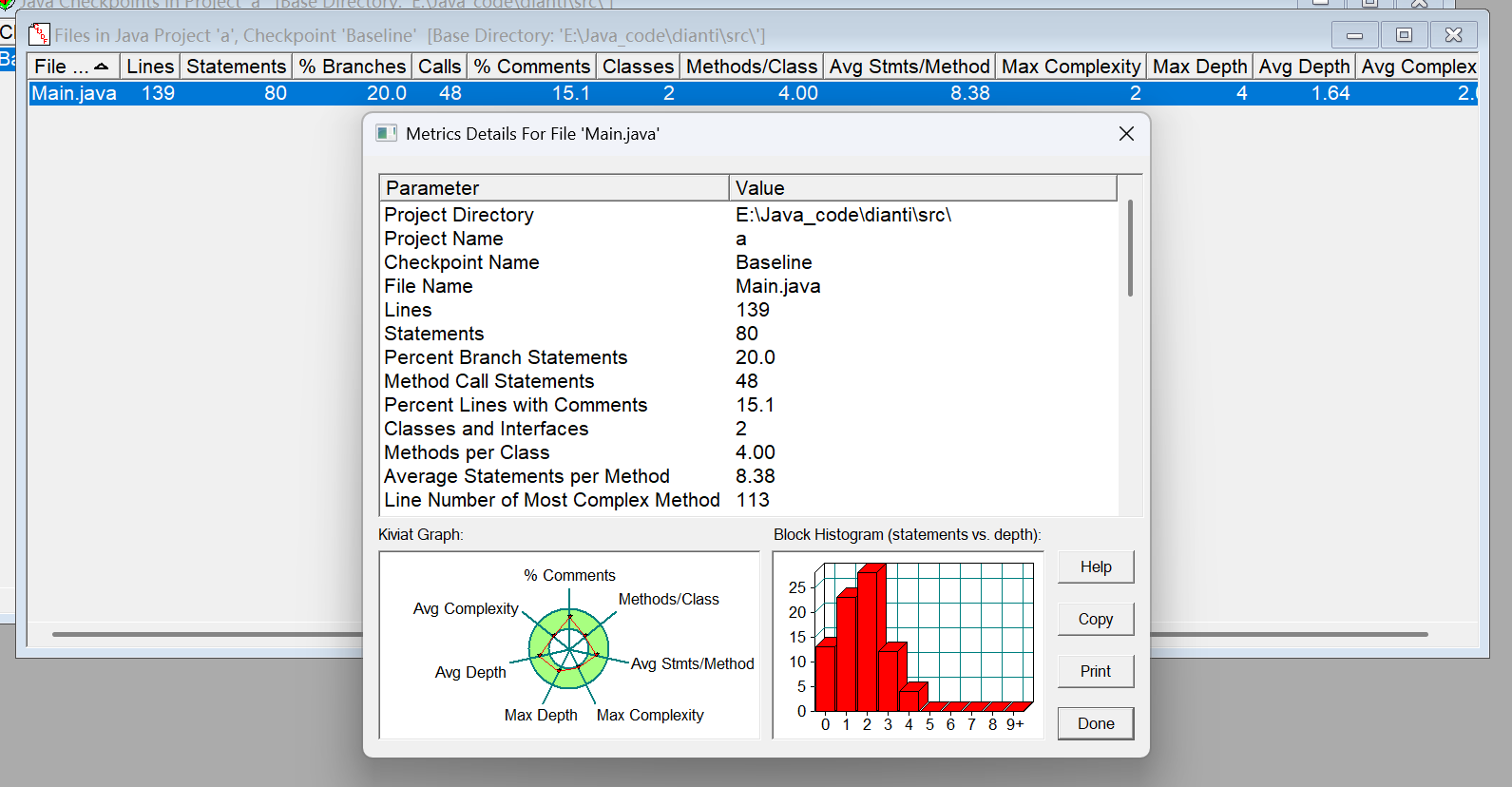Click the metrics details vertical scrollbar thumb

1130,248
